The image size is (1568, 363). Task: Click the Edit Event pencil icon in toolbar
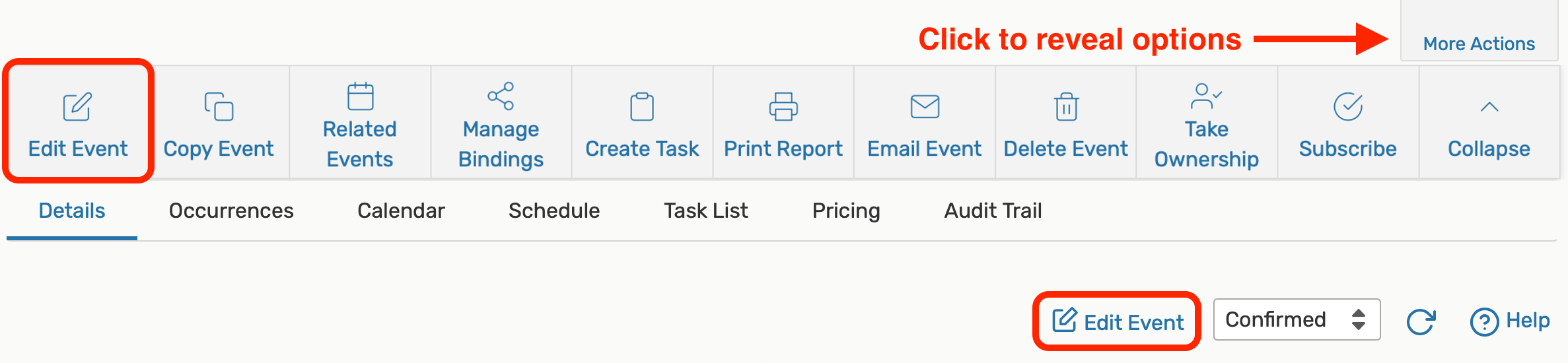[x=77, y=107]
